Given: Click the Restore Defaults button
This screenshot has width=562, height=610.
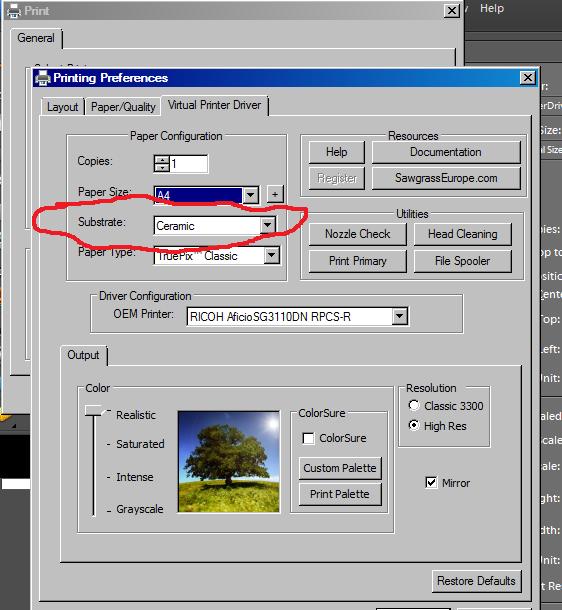Looking at the screenshot, I should (476, 581).
